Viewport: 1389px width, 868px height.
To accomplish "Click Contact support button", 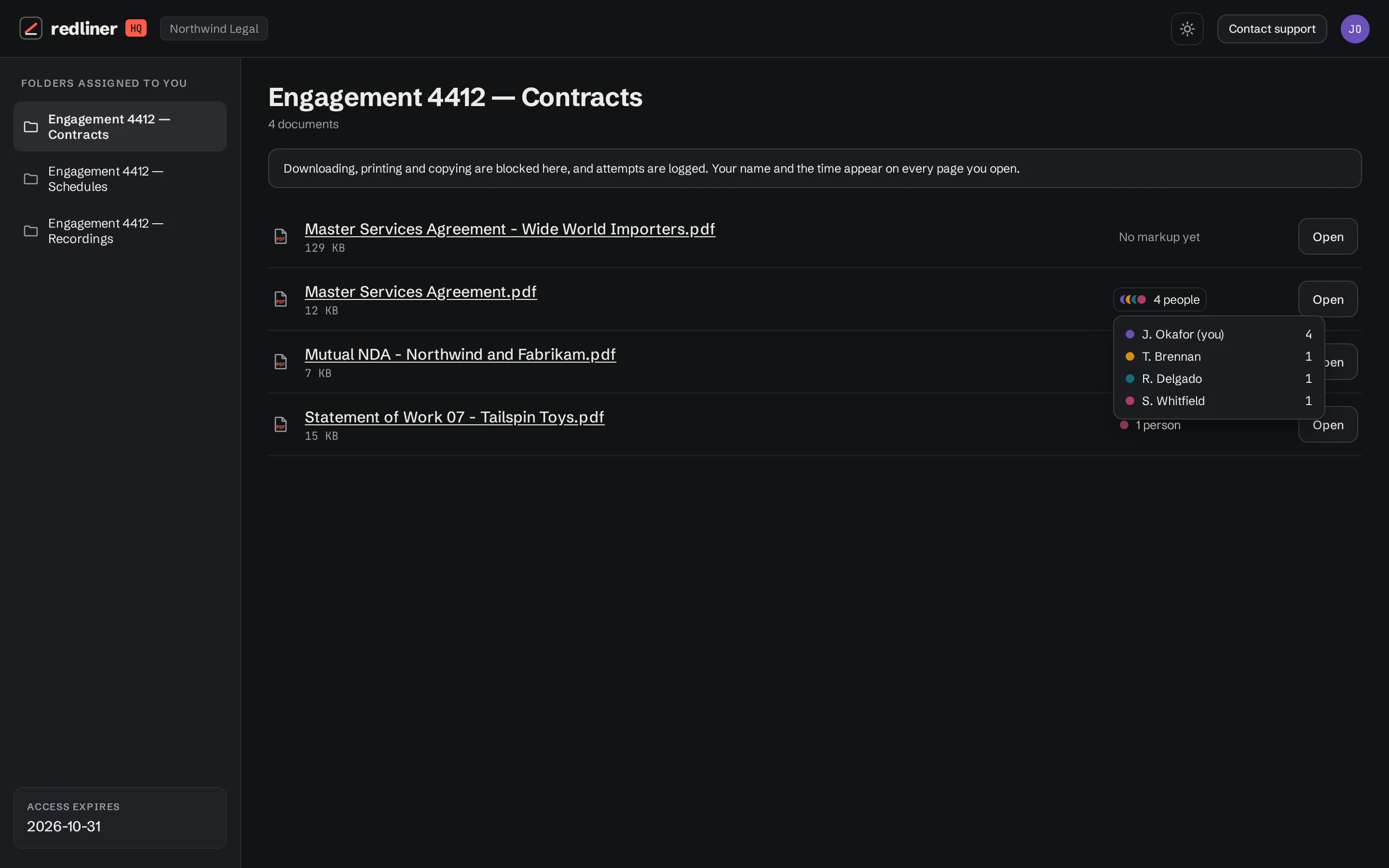I will tap(1272, 29).
